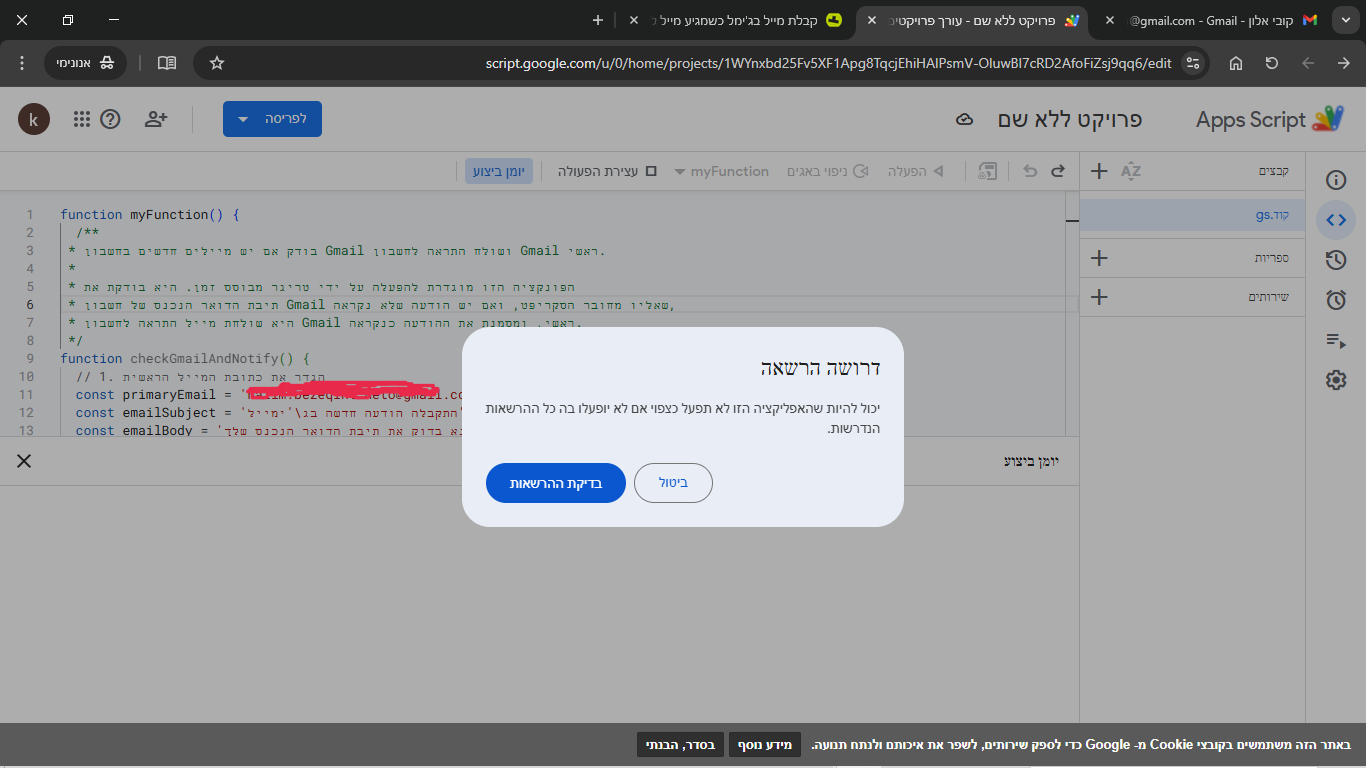Viewport: 1366px width, 768px height.
Task: Share the project with the add-person icon
Action: [x=156, y=119]
